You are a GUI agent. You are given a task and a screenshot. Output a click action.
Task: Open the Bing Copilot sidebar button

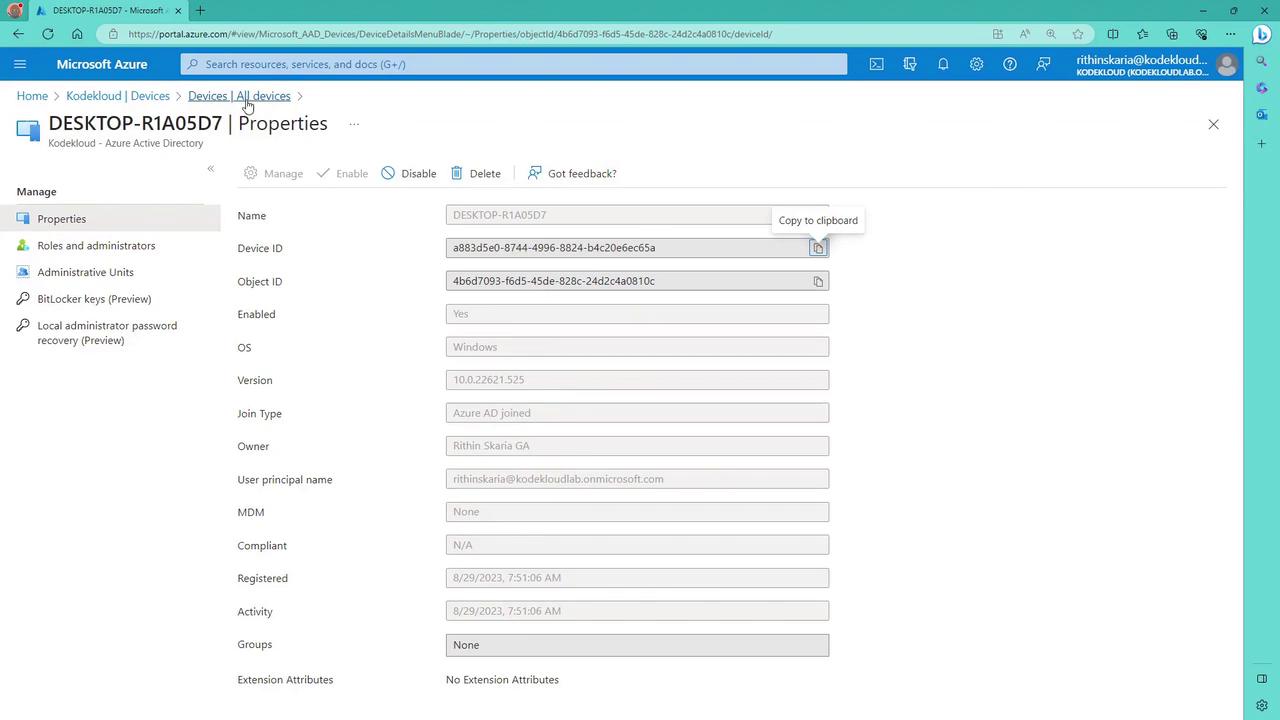click(x=1262, y=33)
